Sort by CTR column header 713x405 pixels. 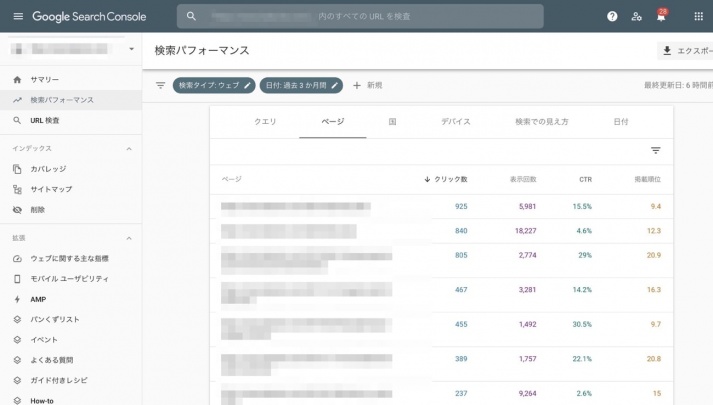point(585,179)
